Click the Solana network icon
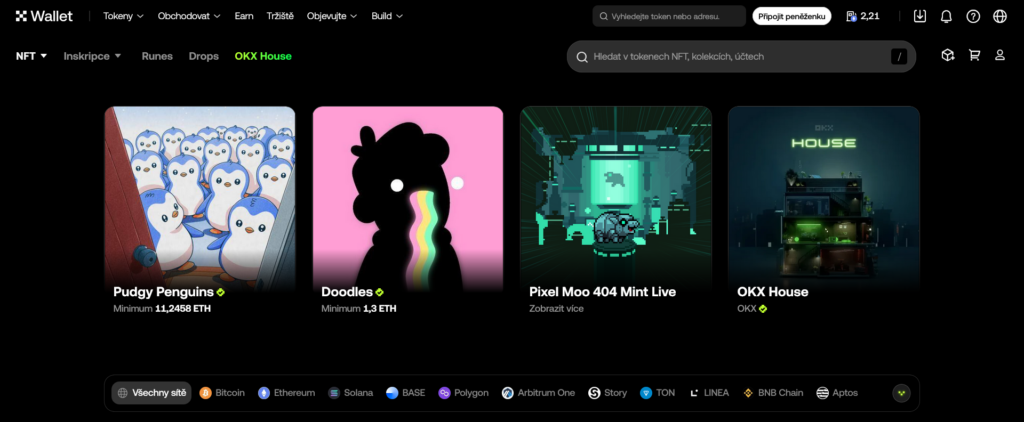 pyautogui.click(x=334, y=393)
